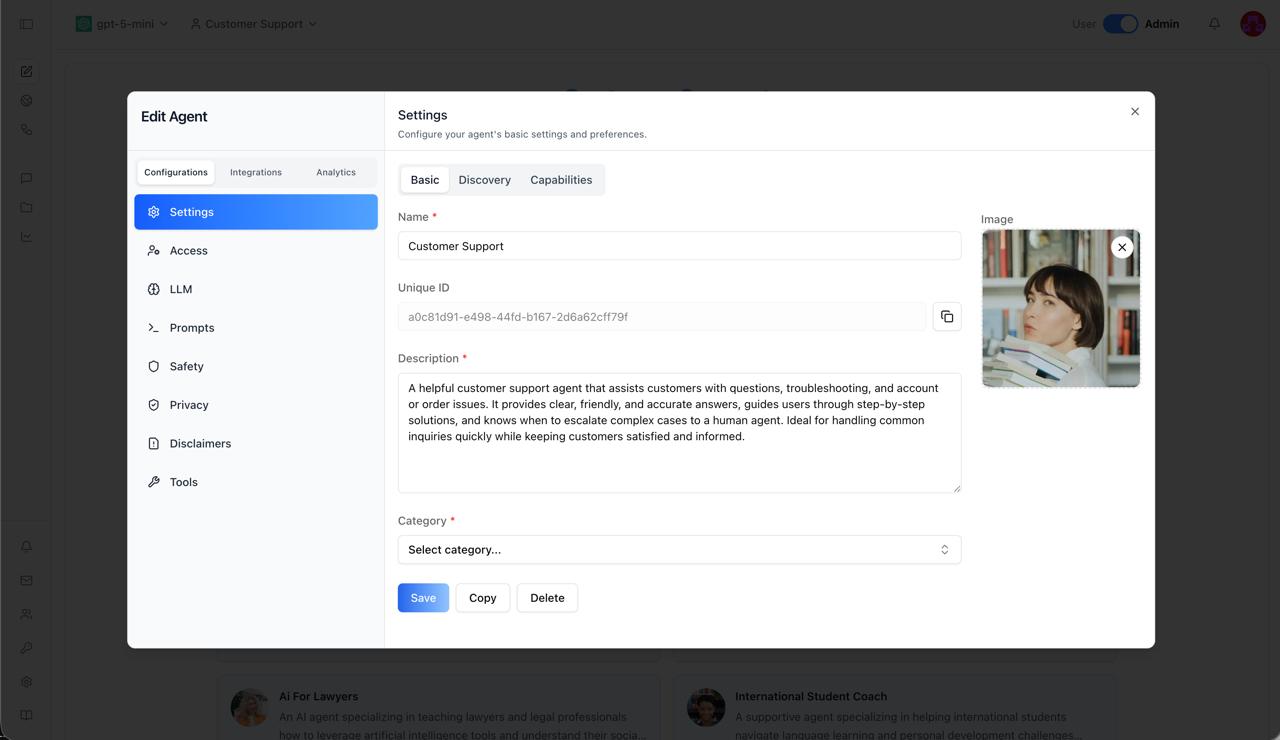Open the chat bubble icon in sidebar
The image size is (1280, 740).
(27, 178)
